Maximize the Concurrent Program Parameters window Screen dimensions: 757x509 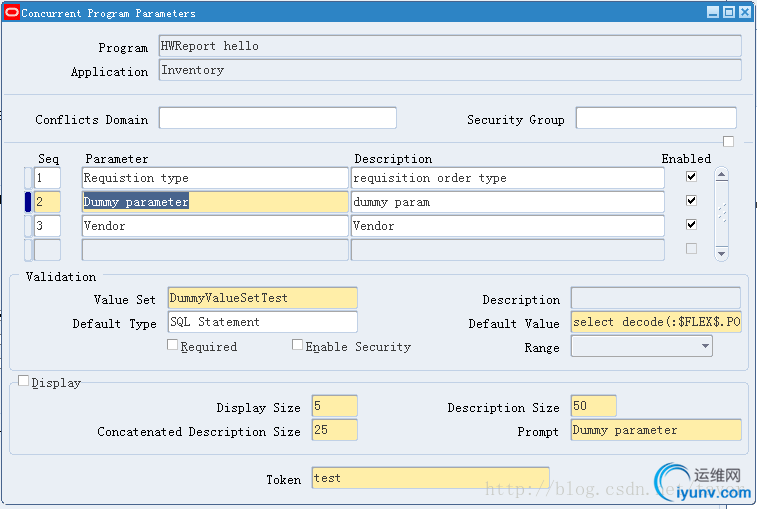tap(729, 13)
